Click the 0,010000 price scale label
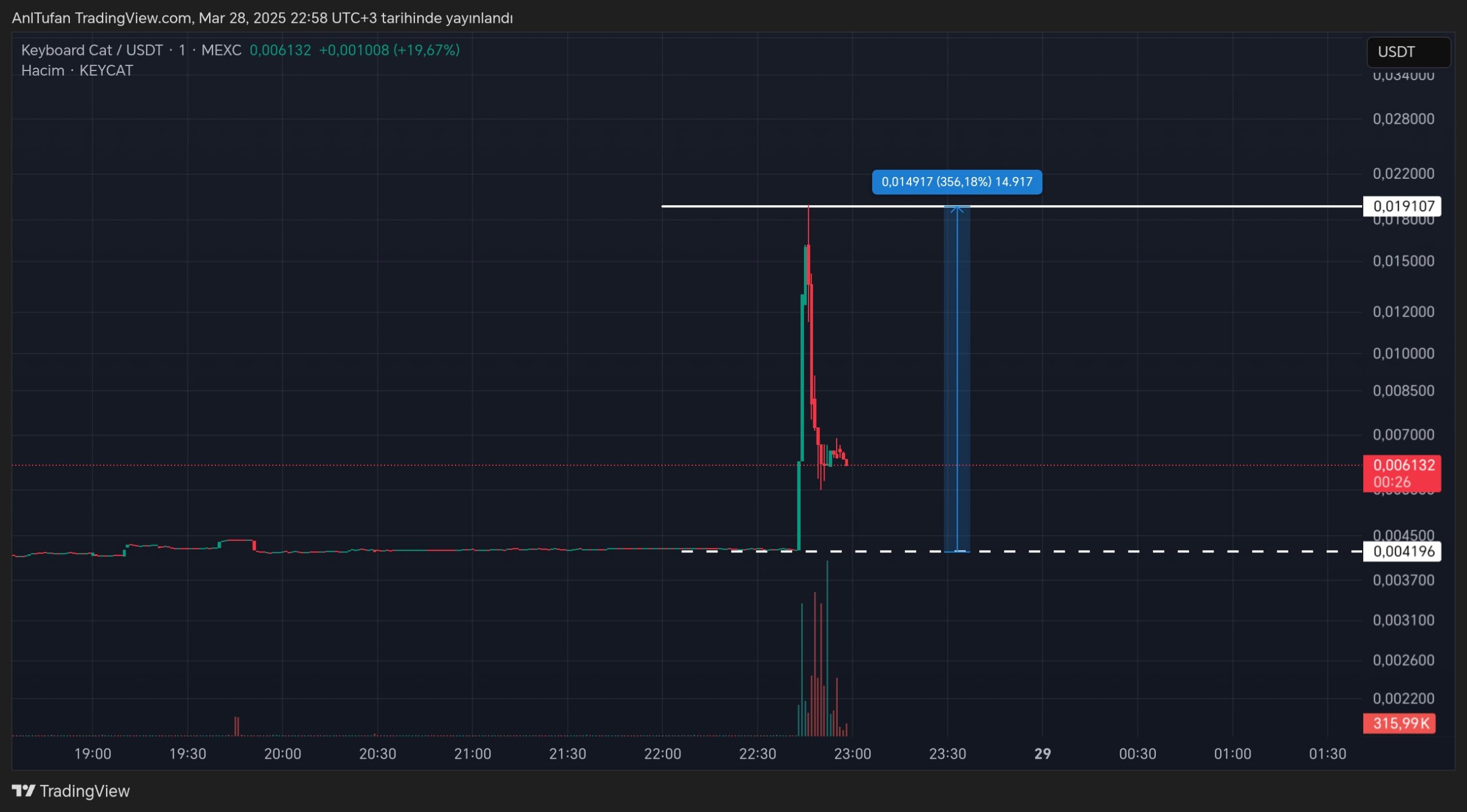The height and width of the screenshot is (812, 1467). 1403,354
